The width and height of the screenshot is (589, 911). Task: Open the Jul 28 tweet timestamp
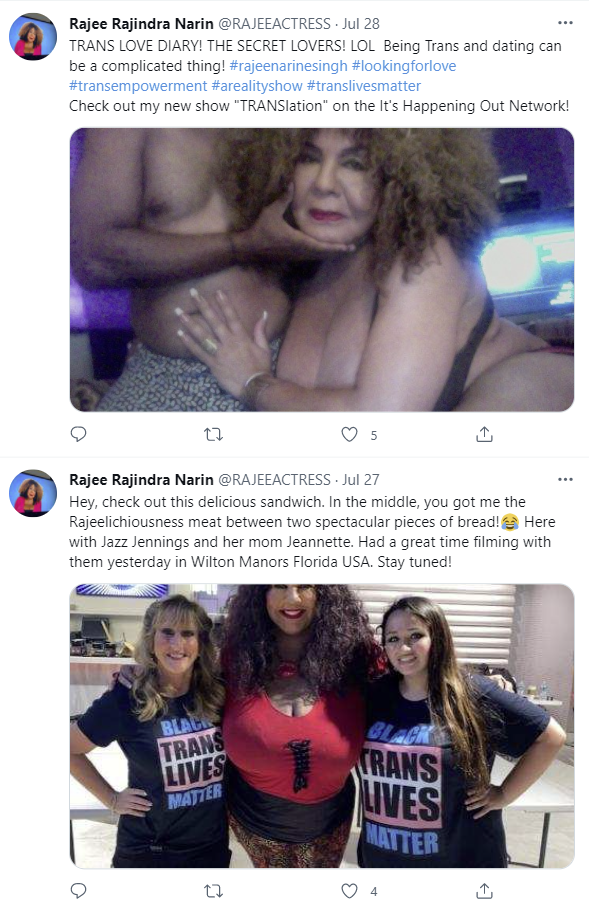click(x=361, y=24)
